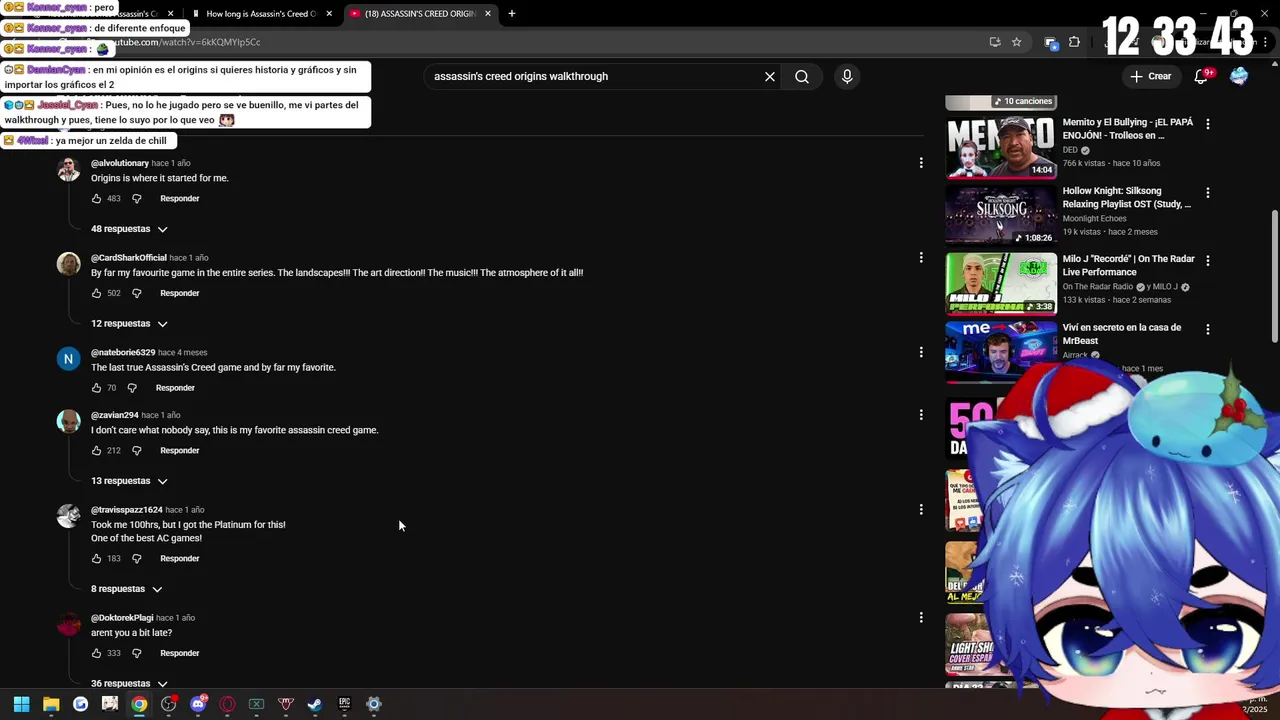This screenshot has width=1280, height=720.
Task: Dislike @DoktorekPlagi's comment
Action: coord(137,654)
